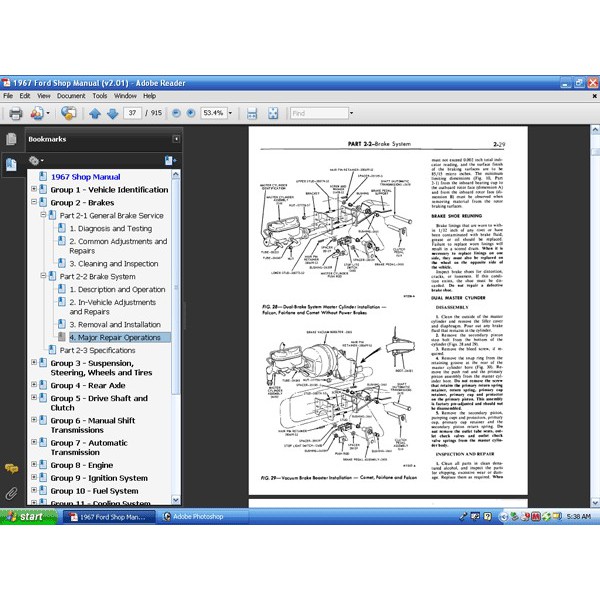Expand Group 8 - Engine node

[x=34, y=464]
